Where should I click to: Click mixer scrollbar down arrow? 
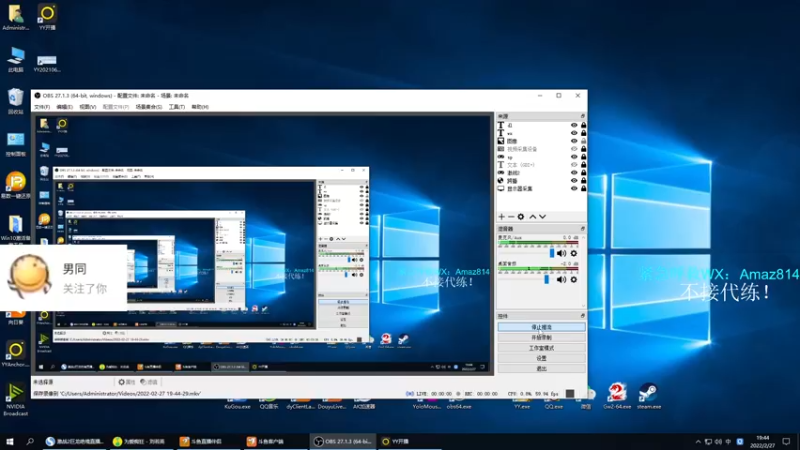(584, 306)
